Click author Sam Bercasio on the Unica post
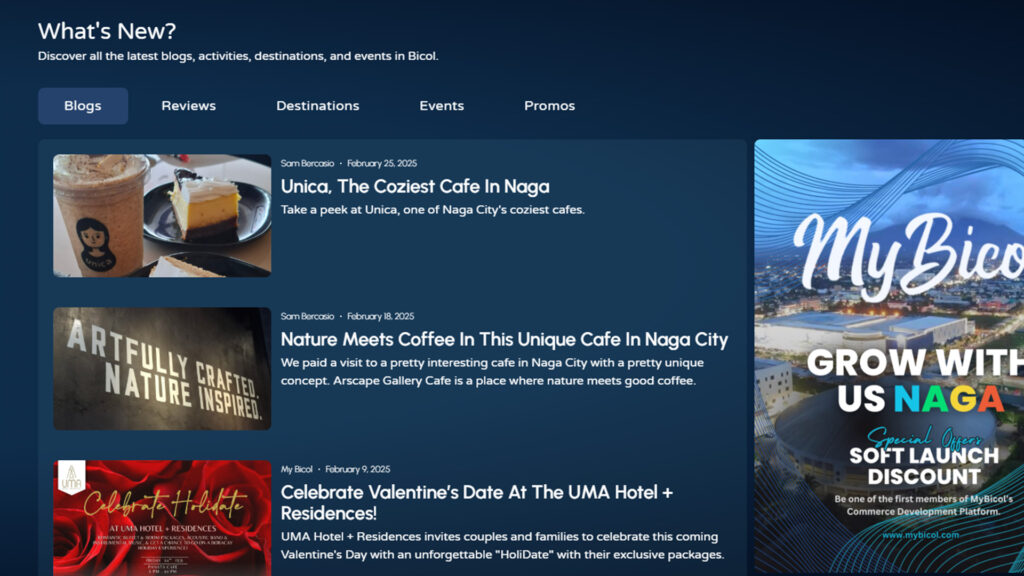Viewport: 1024px width, 576px height. point(308,163)
